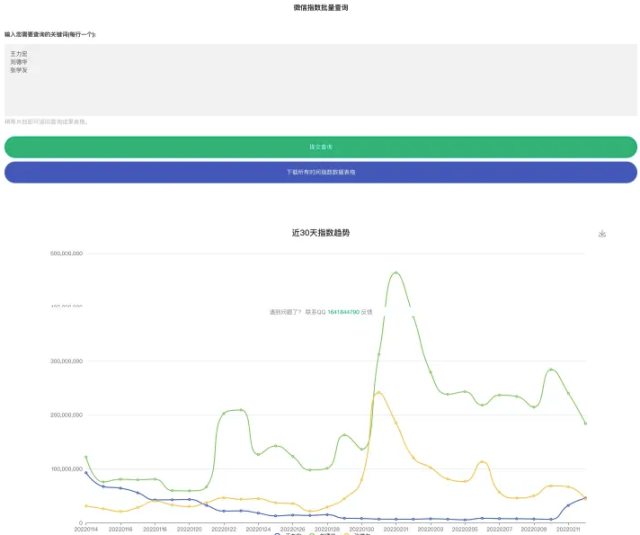Open the QQ number 1641844790 link
Image resolution: width=640 pixels, height=535 pixels.
[x=343, y=312]
